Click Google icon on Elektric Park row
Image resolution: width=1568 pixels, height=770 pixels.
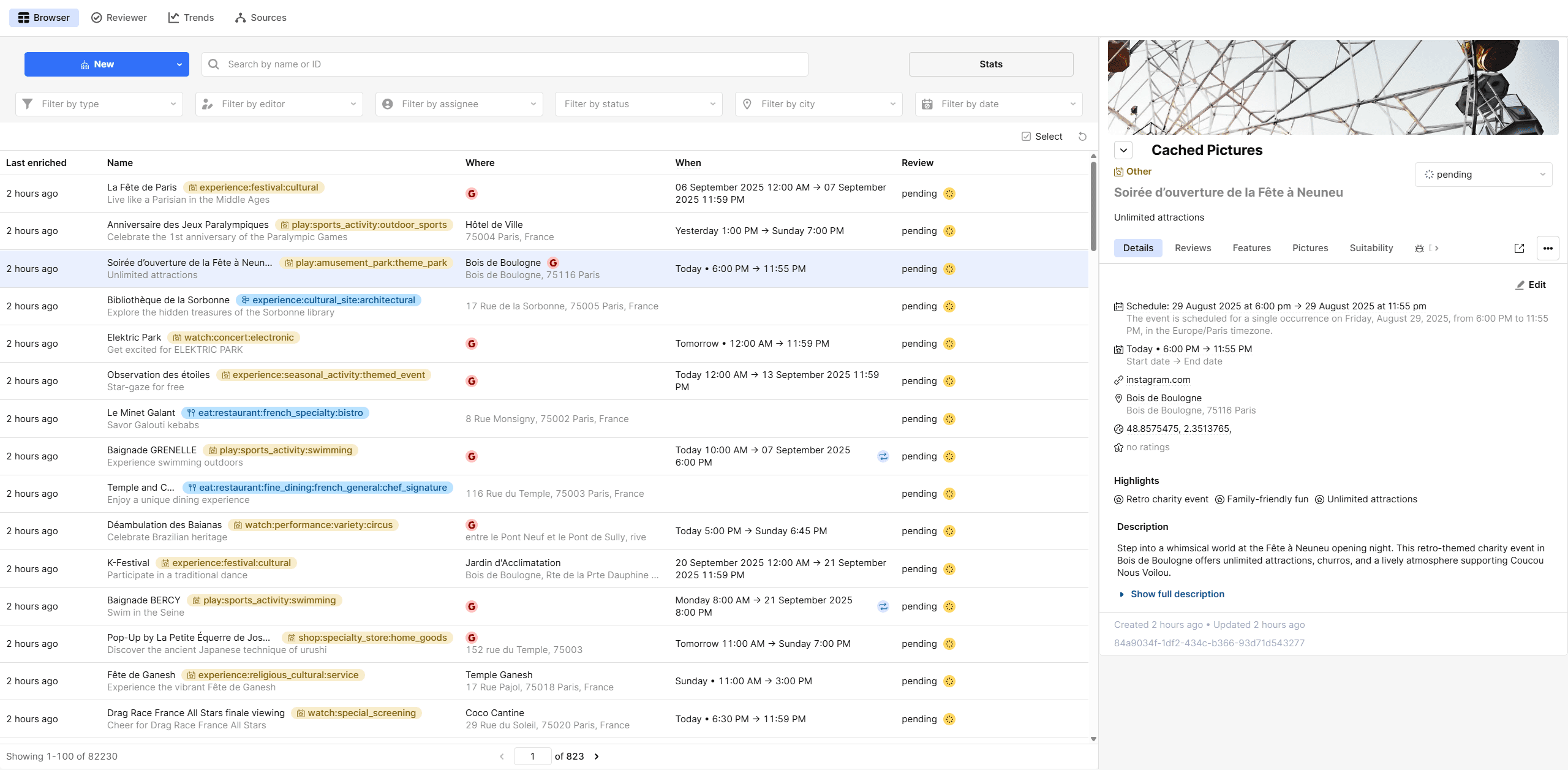pos(472,344)
